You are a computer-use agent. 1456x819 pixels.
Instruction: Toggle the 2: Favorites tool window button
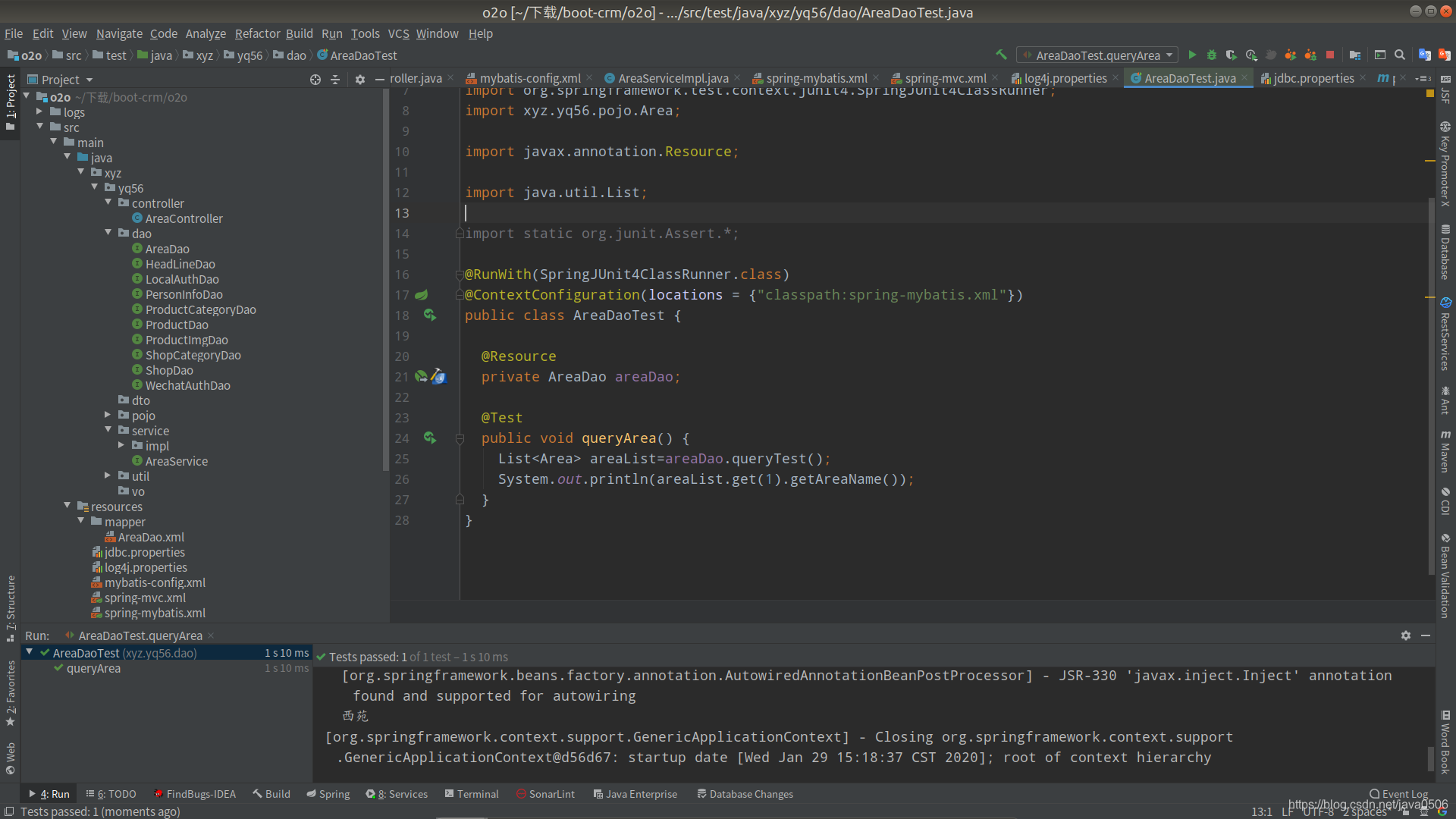pos(11,693)
